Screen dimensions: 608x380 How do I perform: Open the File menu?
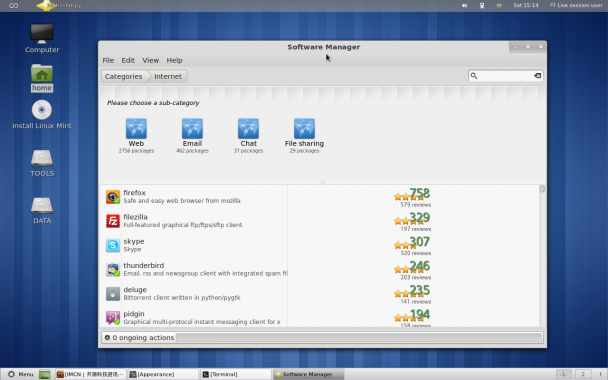pos(108,60)
